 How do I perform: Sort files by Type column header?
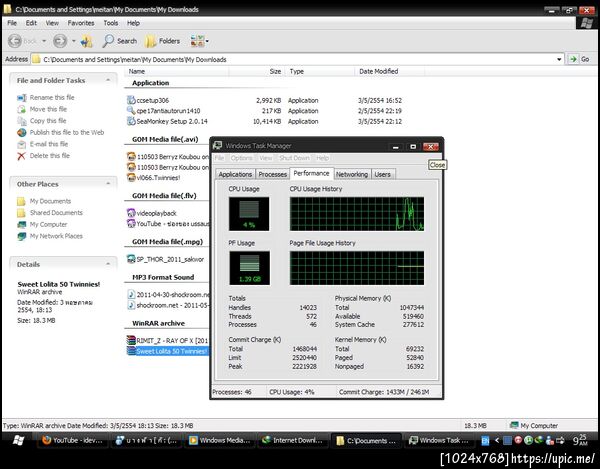[x=320, y=71]
